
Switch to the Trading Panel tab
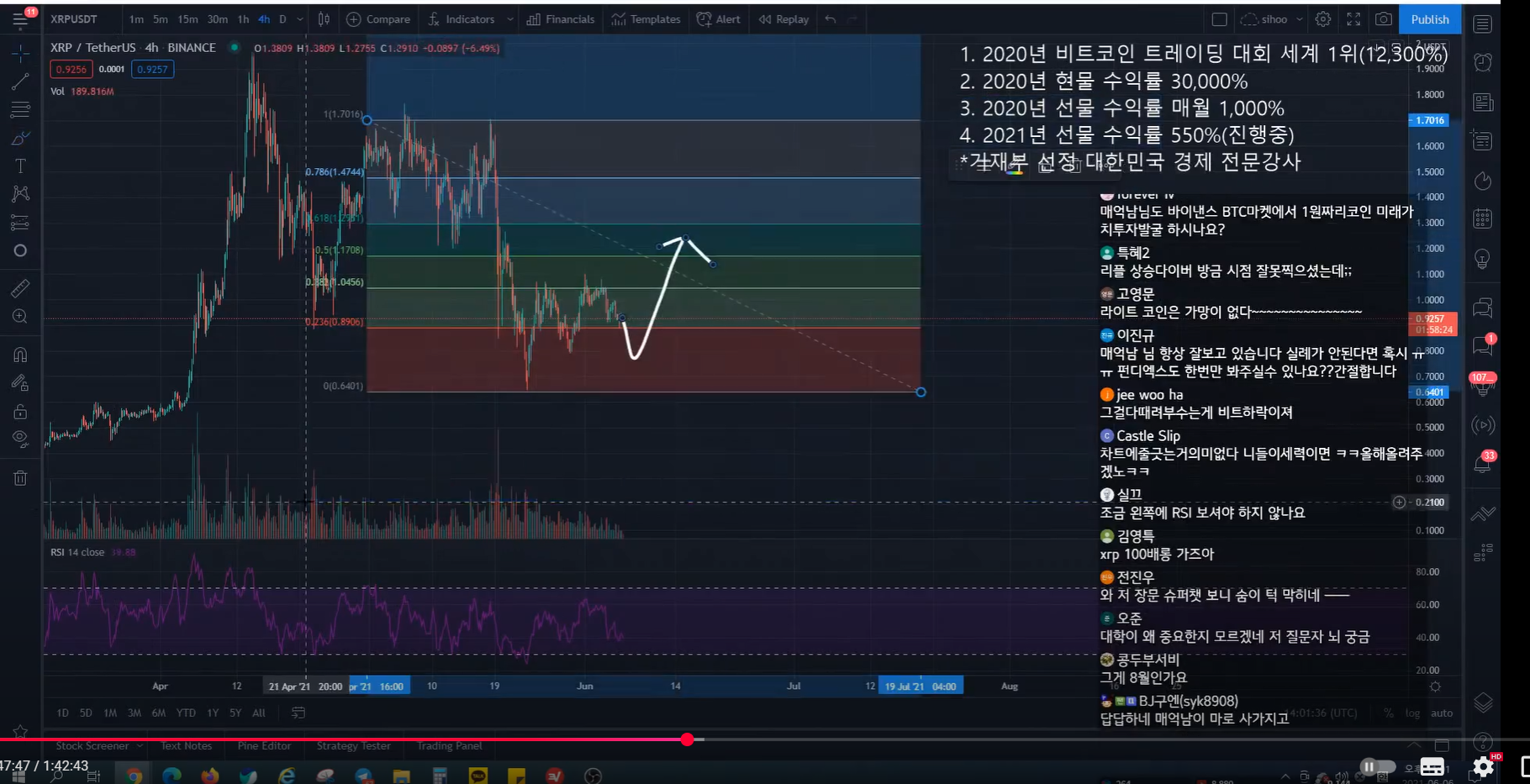(449, 746)
